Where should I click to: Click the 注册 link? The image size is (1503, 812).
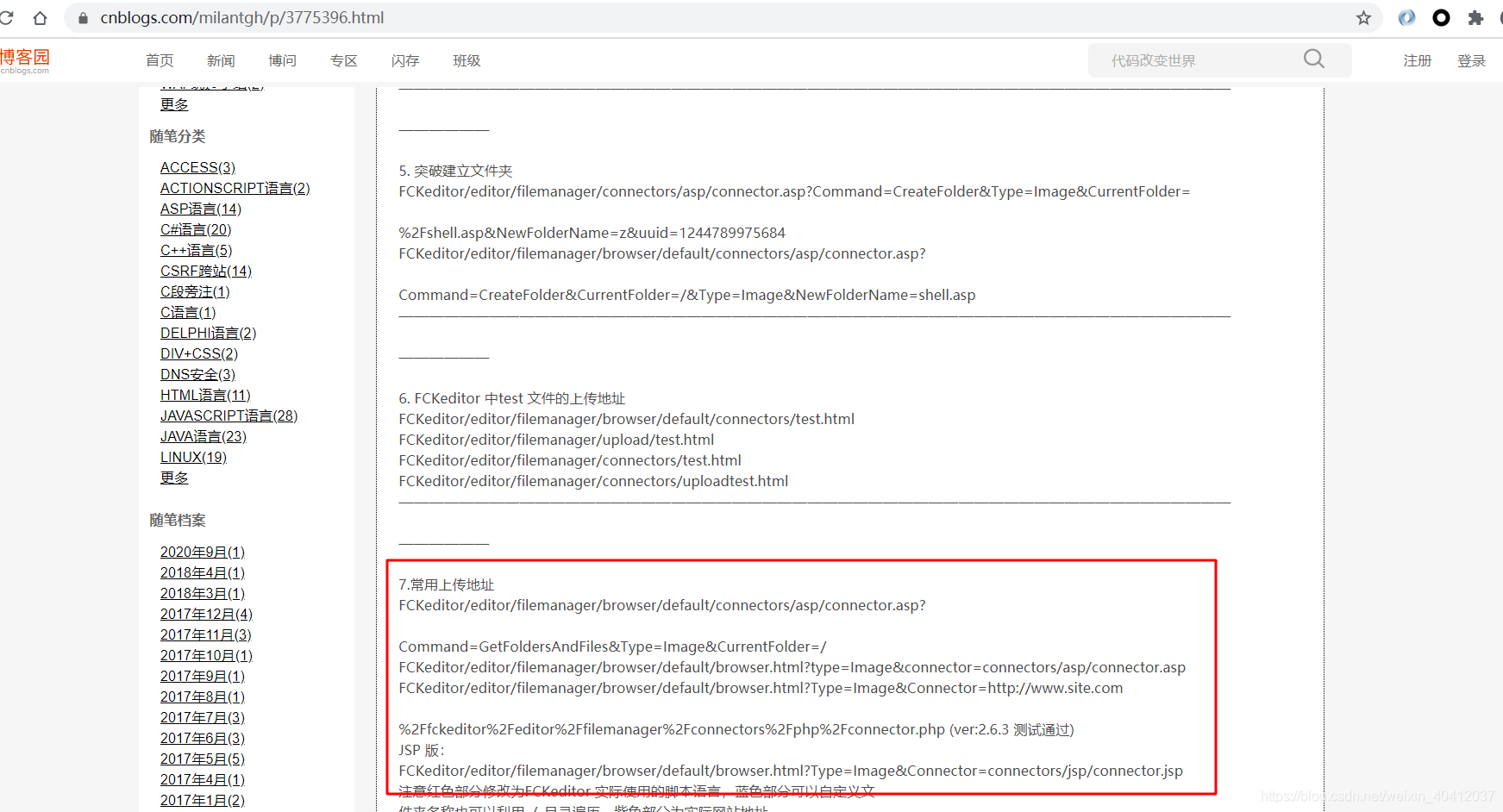coord(1417,60)
